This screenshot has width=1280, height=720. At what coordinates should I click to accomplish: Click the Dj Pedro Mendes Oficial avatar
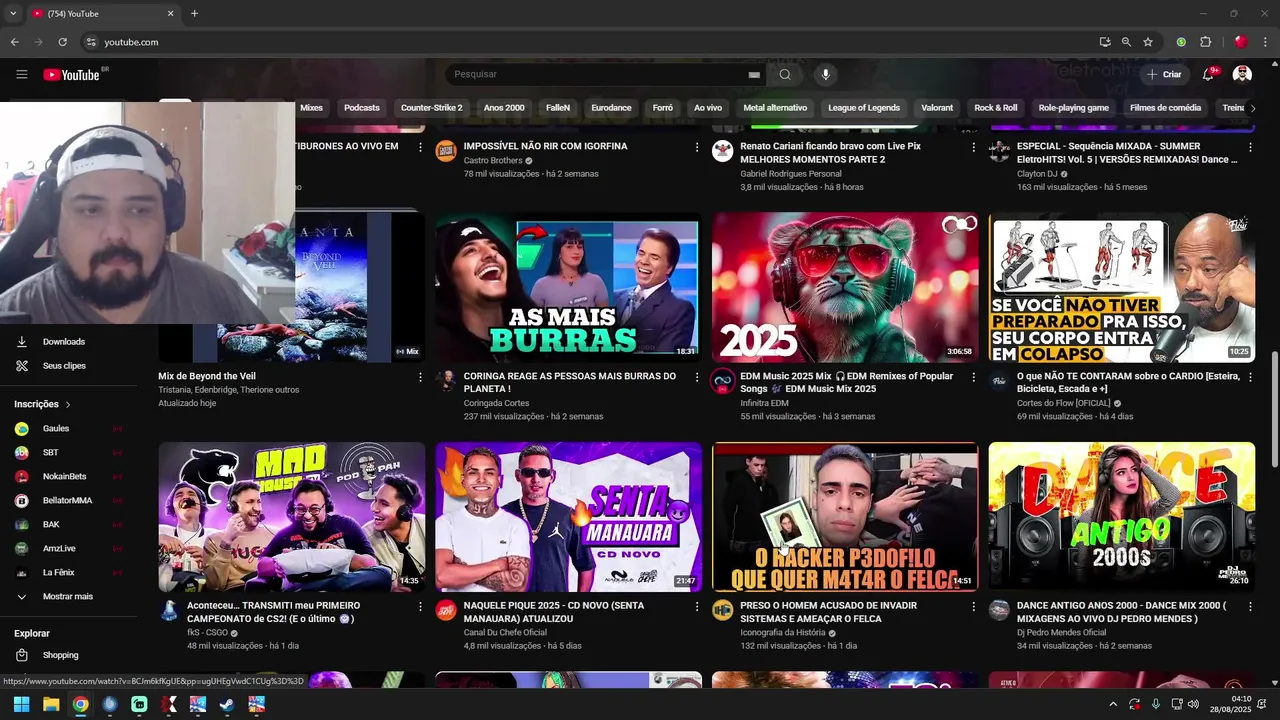(999, 610)
